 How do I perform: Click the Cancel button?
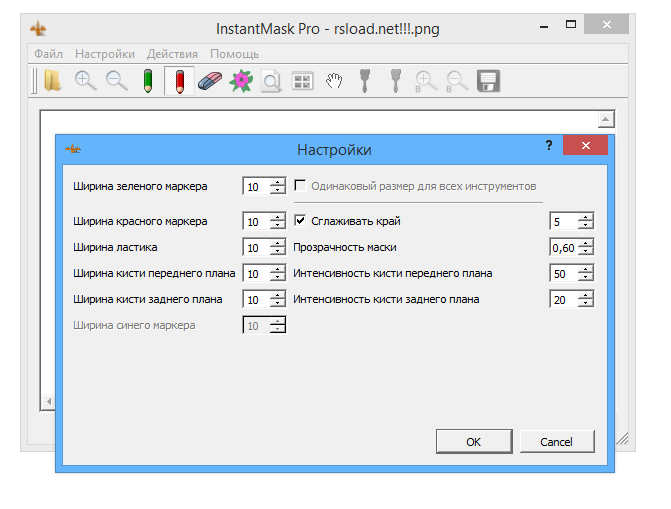(x=556, y=441)
